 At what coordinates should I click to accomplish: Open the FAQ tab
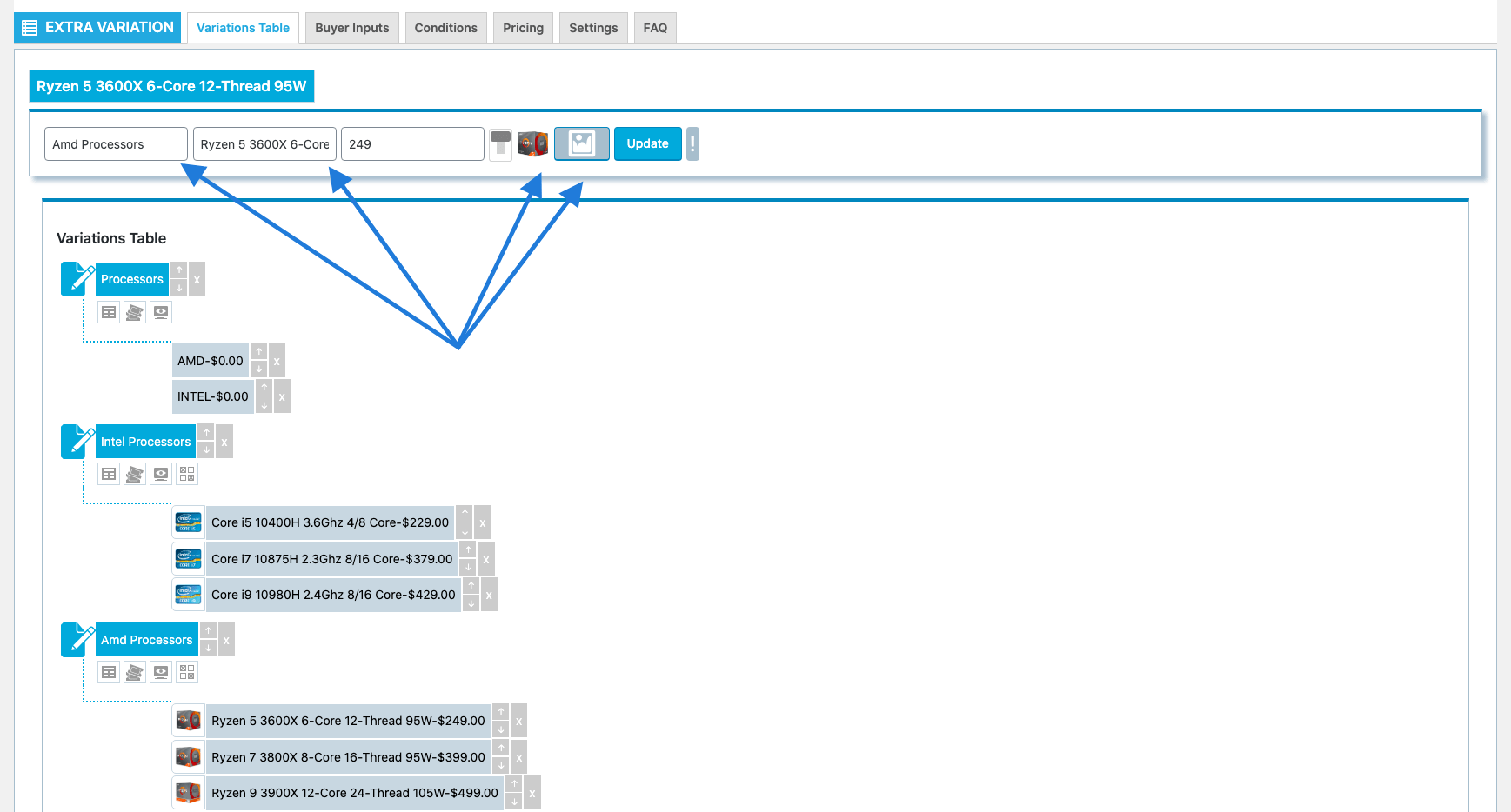(x=655, y=28)
